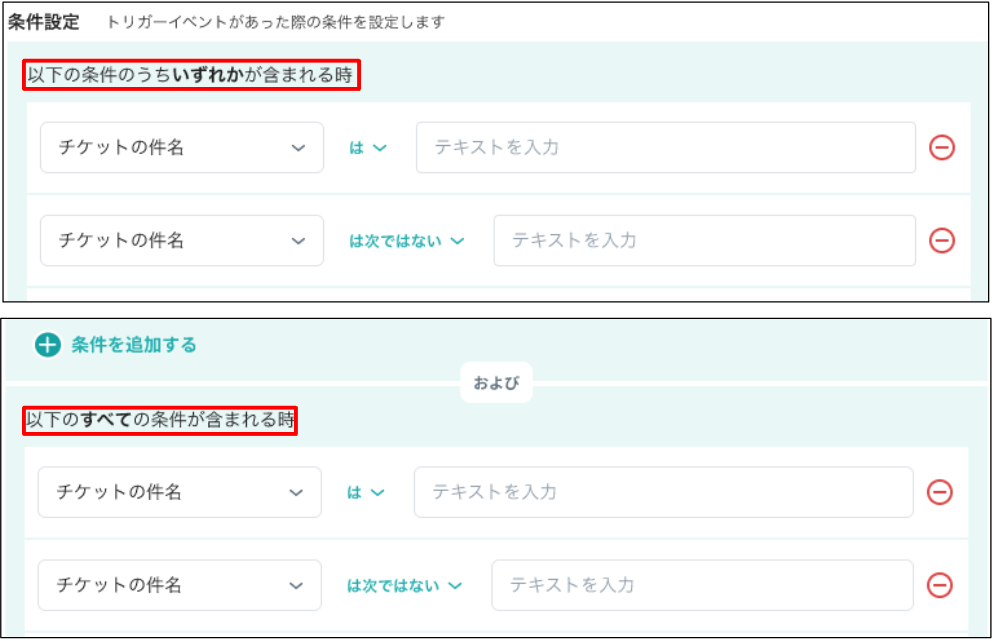The height and width of the screenshot is (641, 994).
Task: Open the first チケットの件名 dropdown under すべて
Action: [180, 492]
